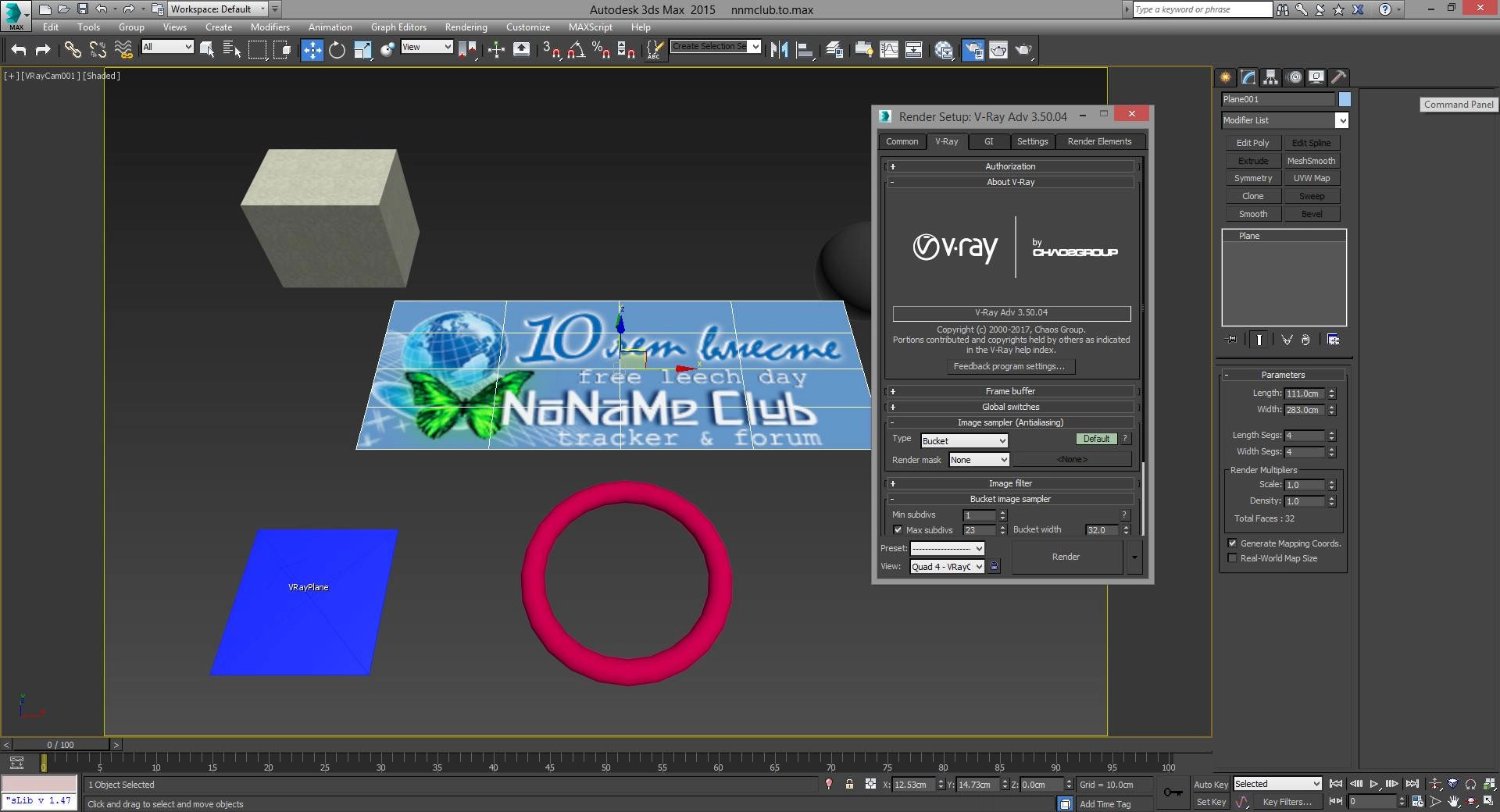Viewport: 1500px width, 812px height.
Task: Click the time slider 0 / 100 handle
Action: coord(61,745)
